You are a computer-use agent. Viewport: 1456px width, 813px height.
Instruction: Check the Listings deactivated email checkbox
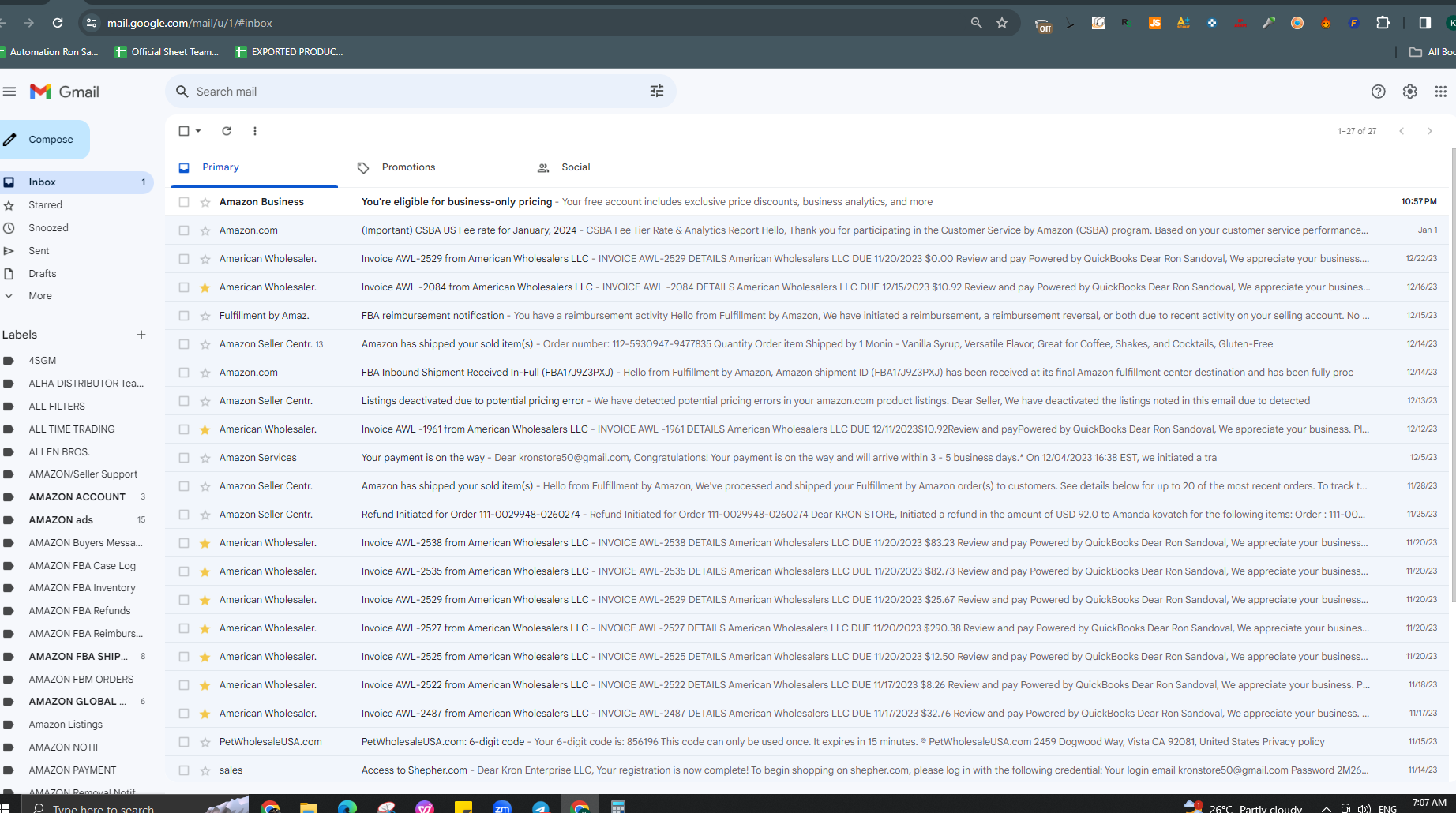click(x=184, y=401)
